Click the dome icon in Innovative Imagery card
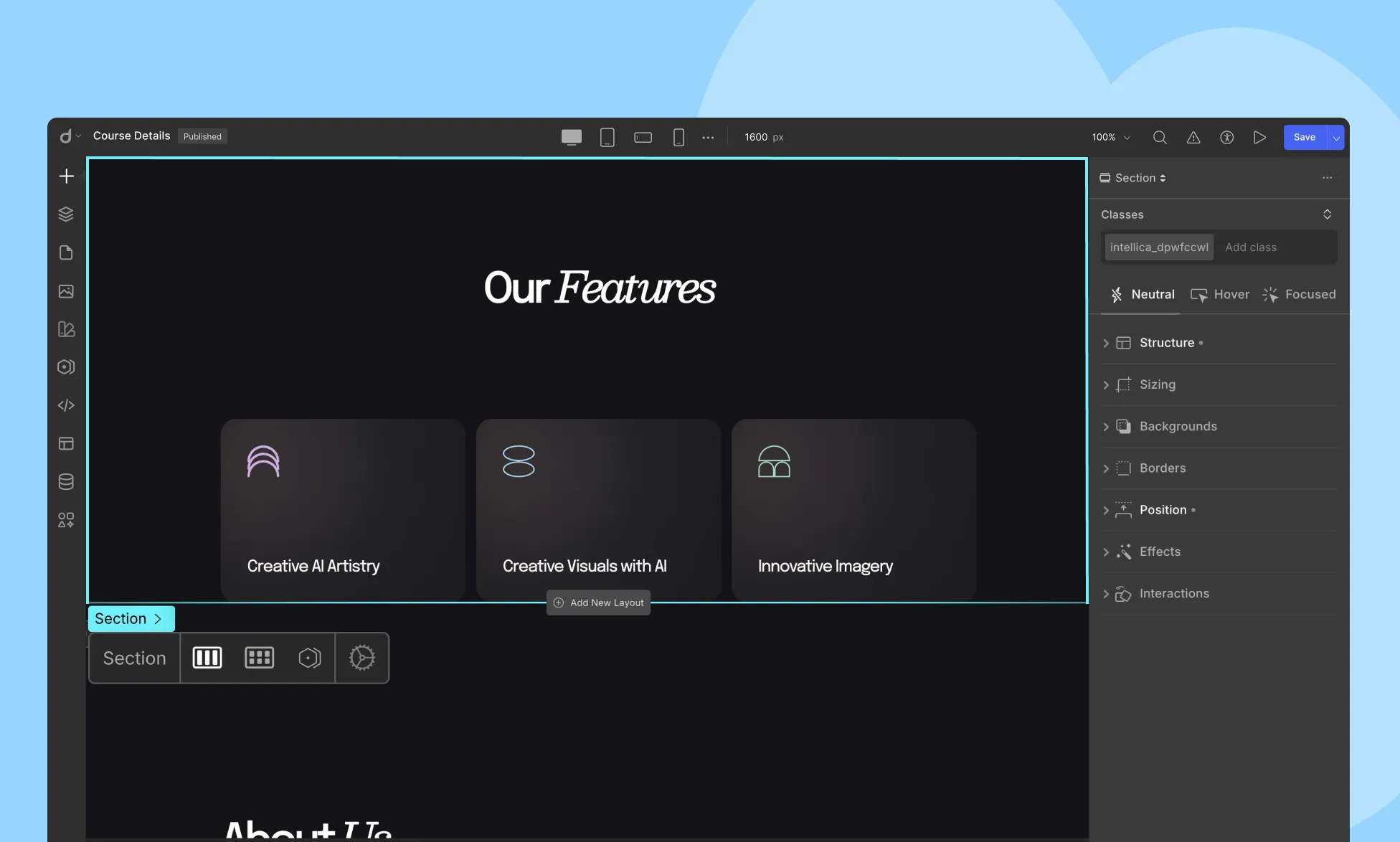The height and width of the screenshot is (842, 1400). (x=774, y=461)
